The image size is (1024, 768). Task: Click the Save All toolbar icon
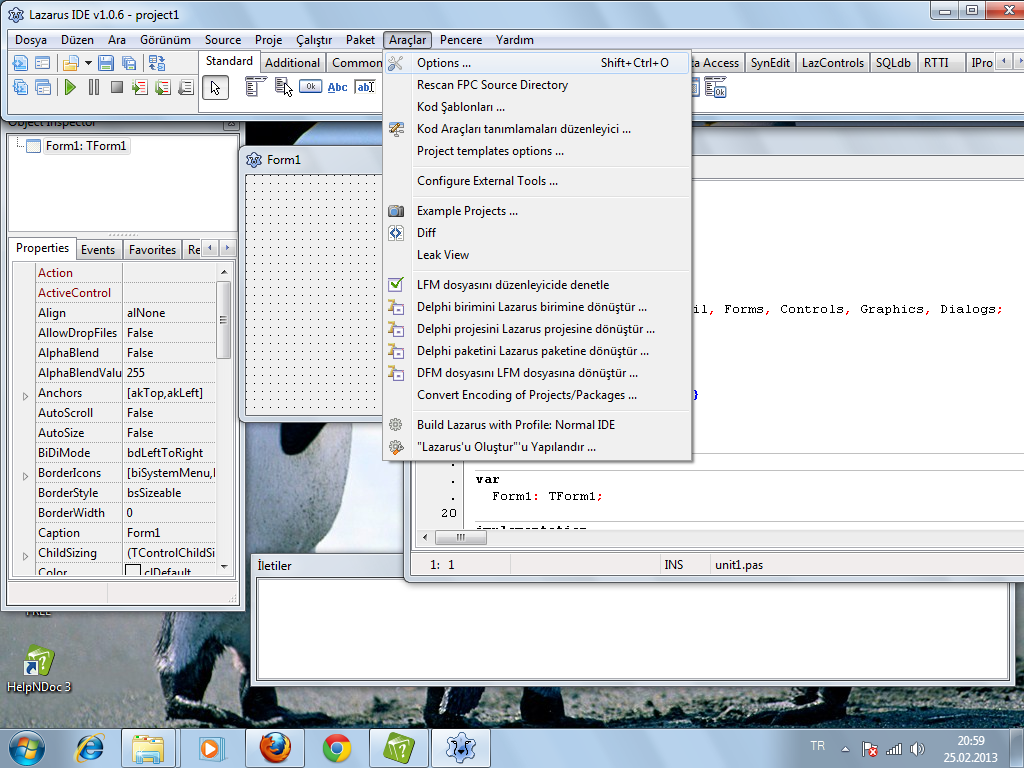(129, 63)
